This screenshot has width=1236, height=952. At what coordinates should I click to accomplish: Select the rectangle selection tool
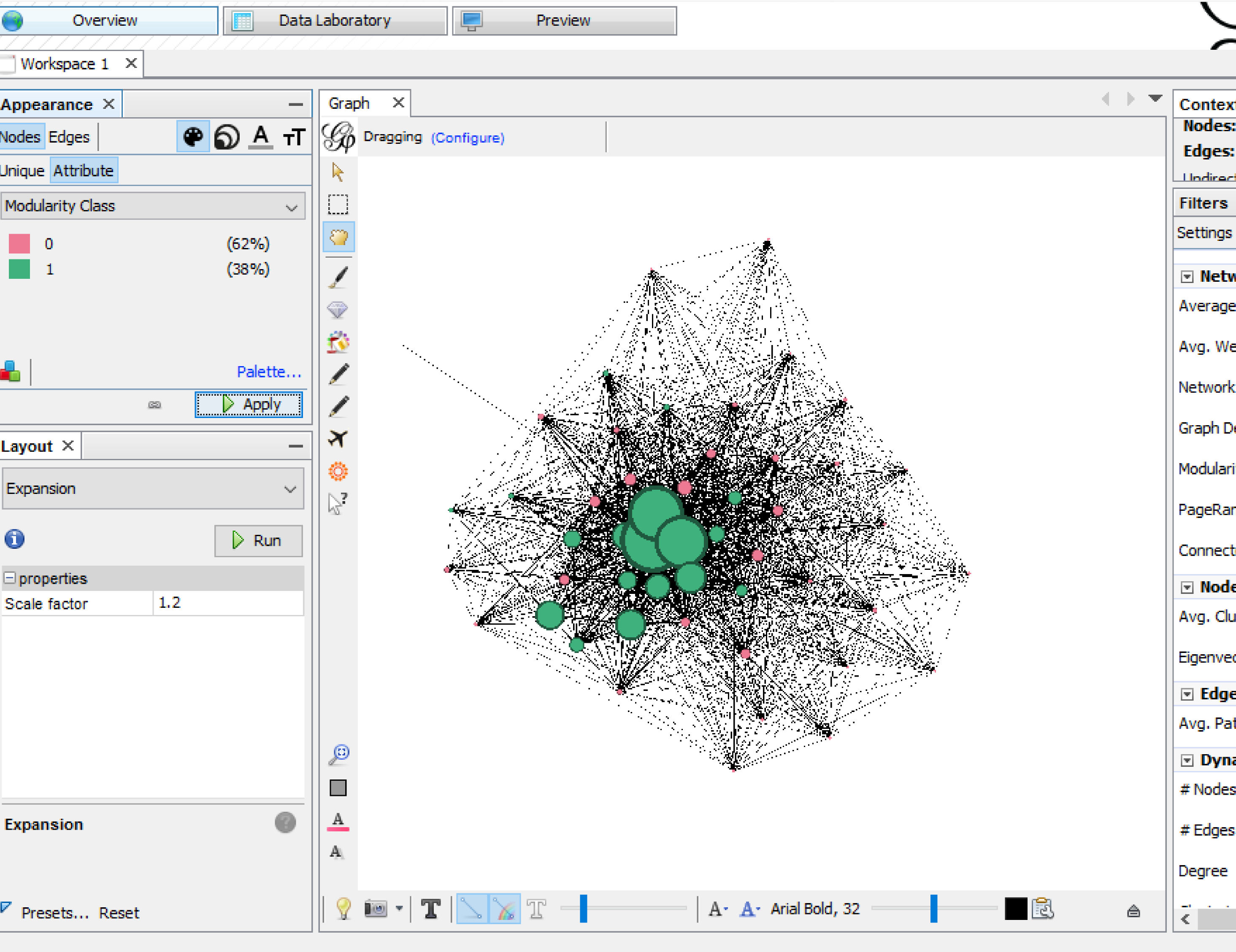(337, 204)
